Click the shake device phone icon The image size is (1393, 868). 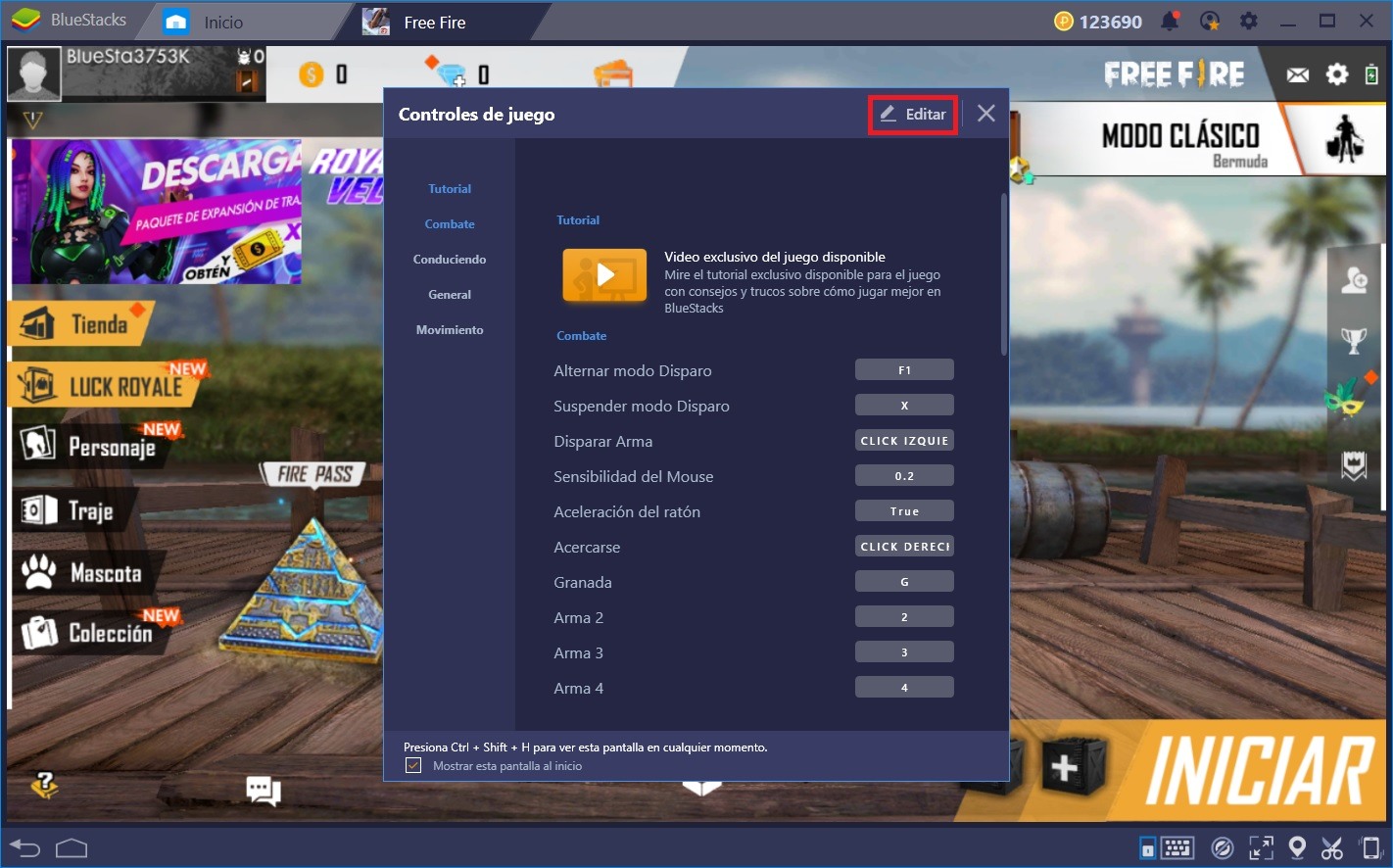[x=1369, y=847]
